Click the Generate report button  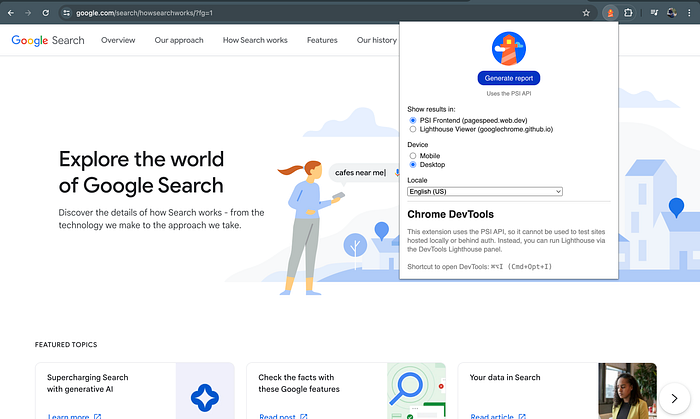tap(509, 78)
